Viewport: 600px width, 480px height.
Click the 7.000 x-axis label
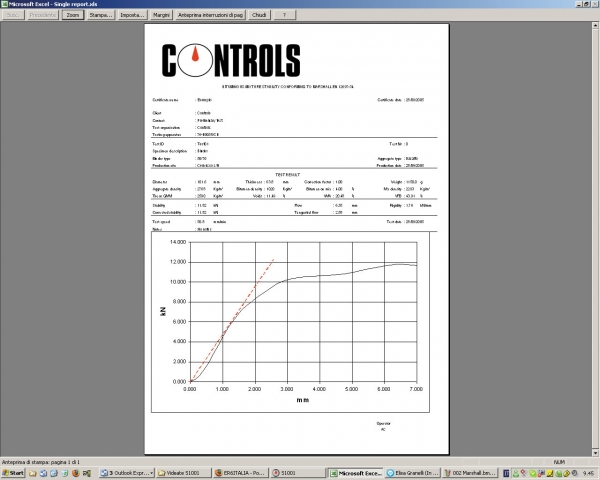pyautogui.click(x=416, y=389)
